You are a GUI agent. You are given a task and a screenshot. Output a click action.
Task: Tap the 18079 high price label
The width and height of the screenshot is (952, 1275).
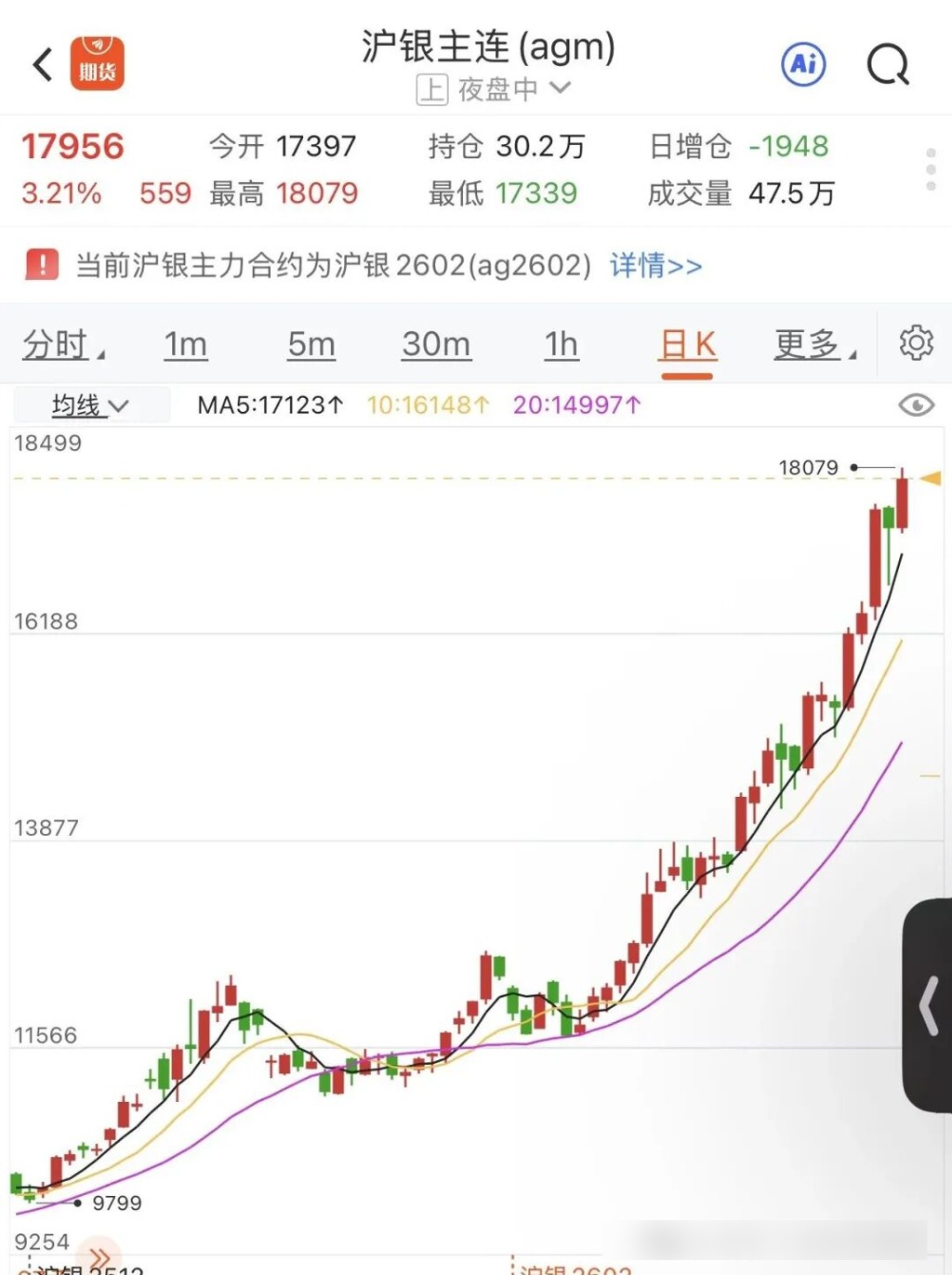click(808, 467)
